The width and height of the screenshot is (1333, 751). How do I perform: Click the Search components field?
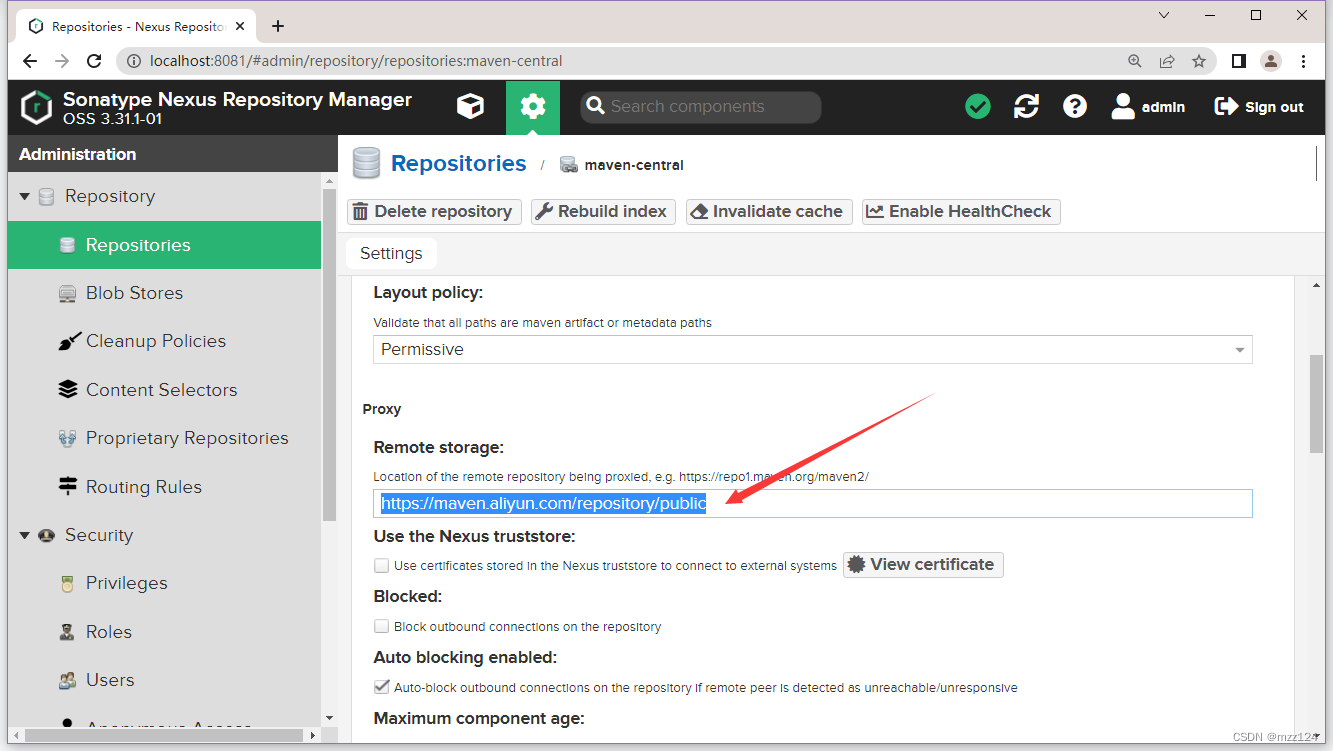700,107
